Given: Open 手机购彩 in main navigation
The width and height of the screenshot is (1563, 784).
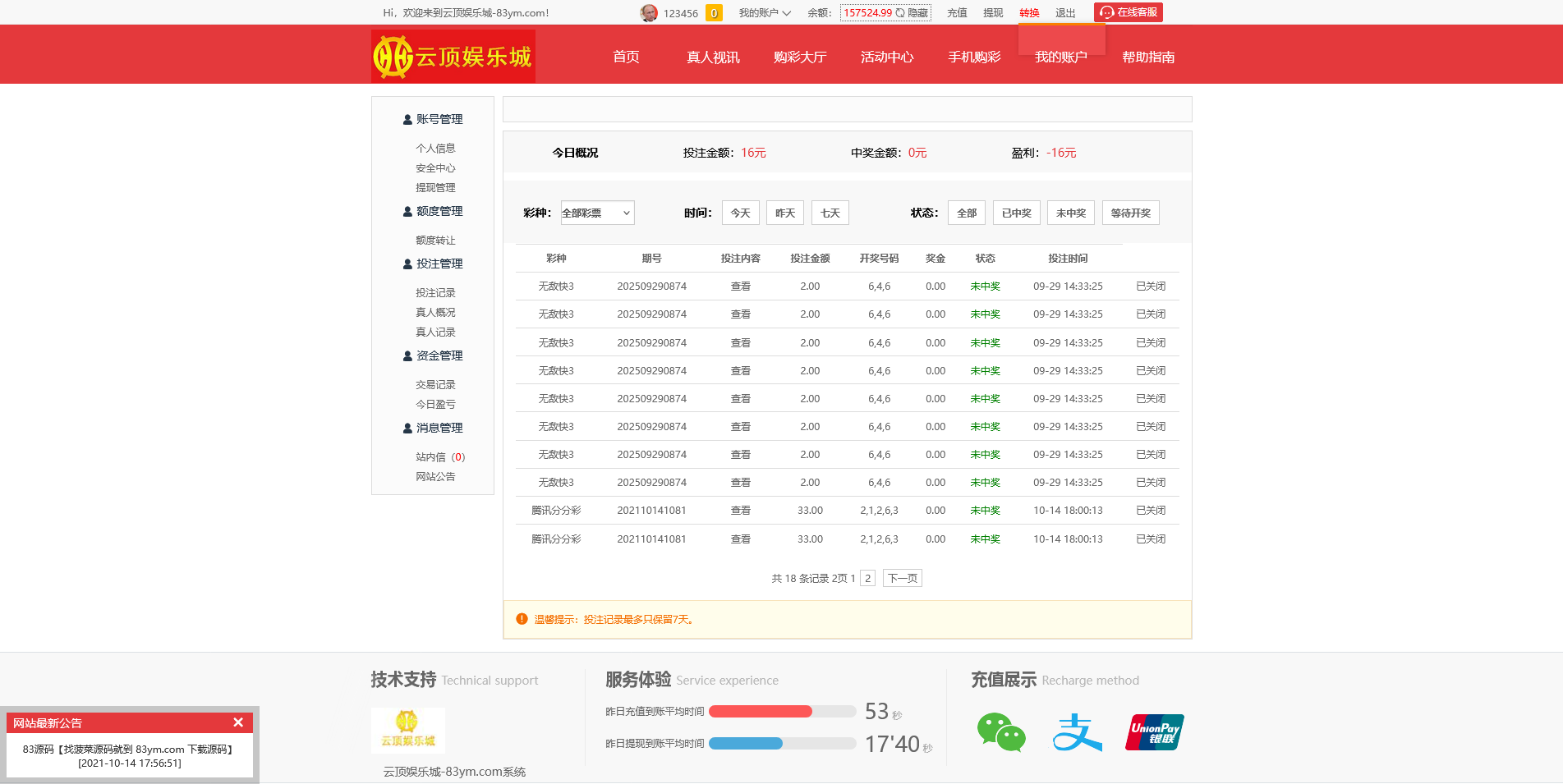Looking at the screenshot, I should click(x=974, y=57).
